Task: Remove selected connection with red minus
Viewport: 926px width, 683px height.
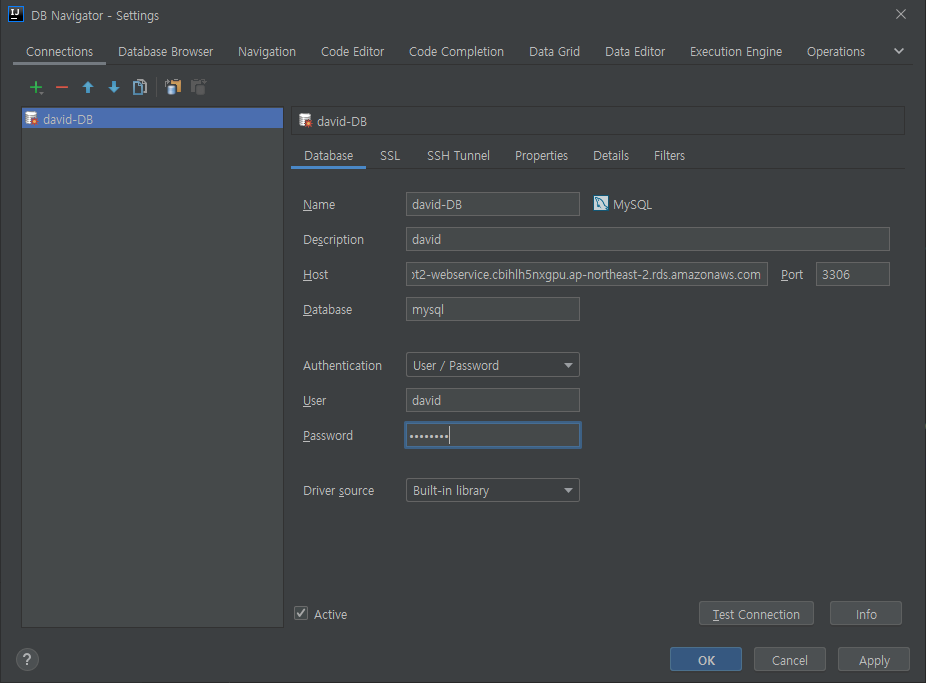Action: pos(62,87)
